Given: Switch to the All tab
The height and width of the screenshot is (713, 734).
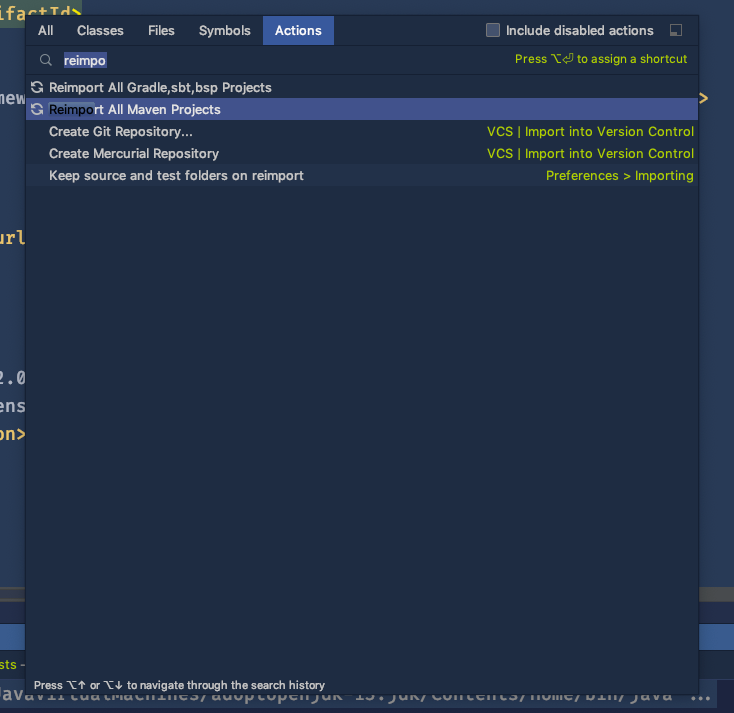Looking at the screenshot, I should (x=45, y=30).
